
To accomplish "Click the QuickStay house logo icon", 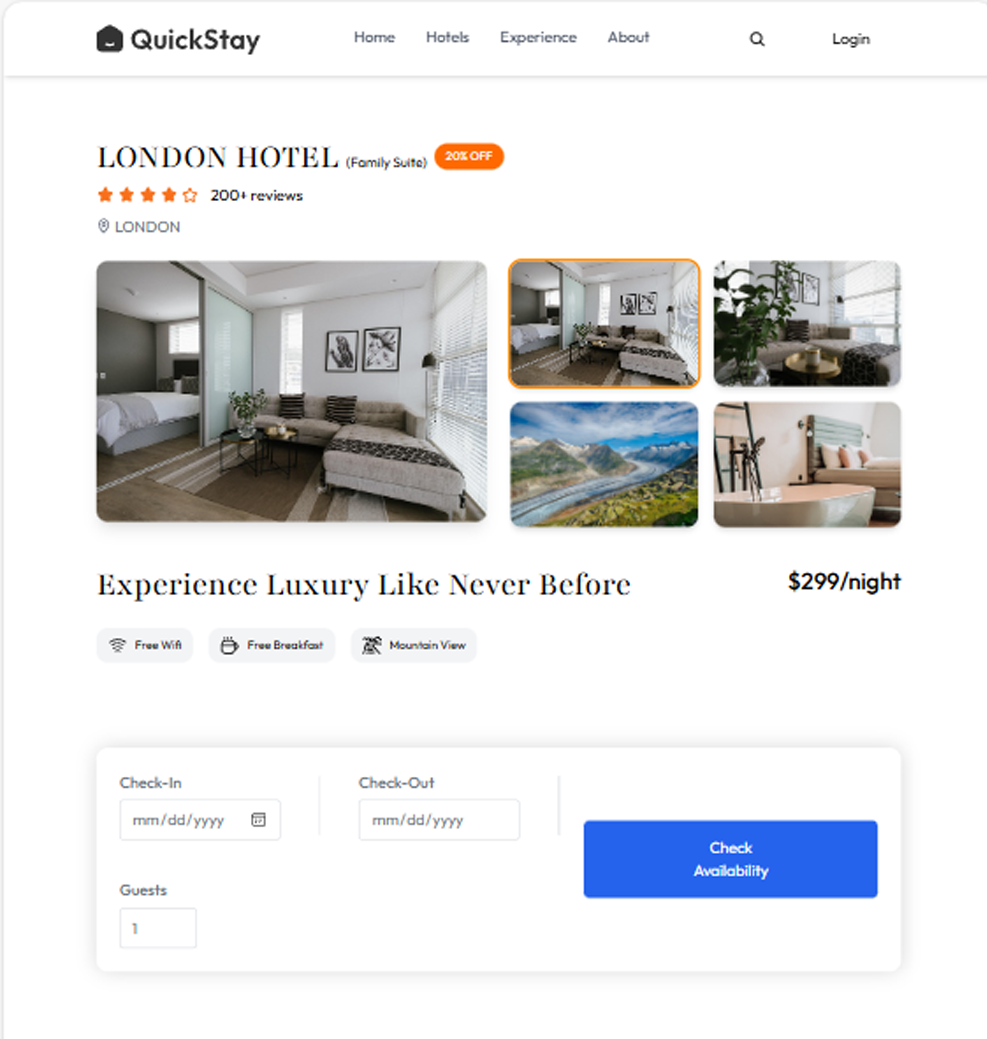I will (x=110, y=38).
